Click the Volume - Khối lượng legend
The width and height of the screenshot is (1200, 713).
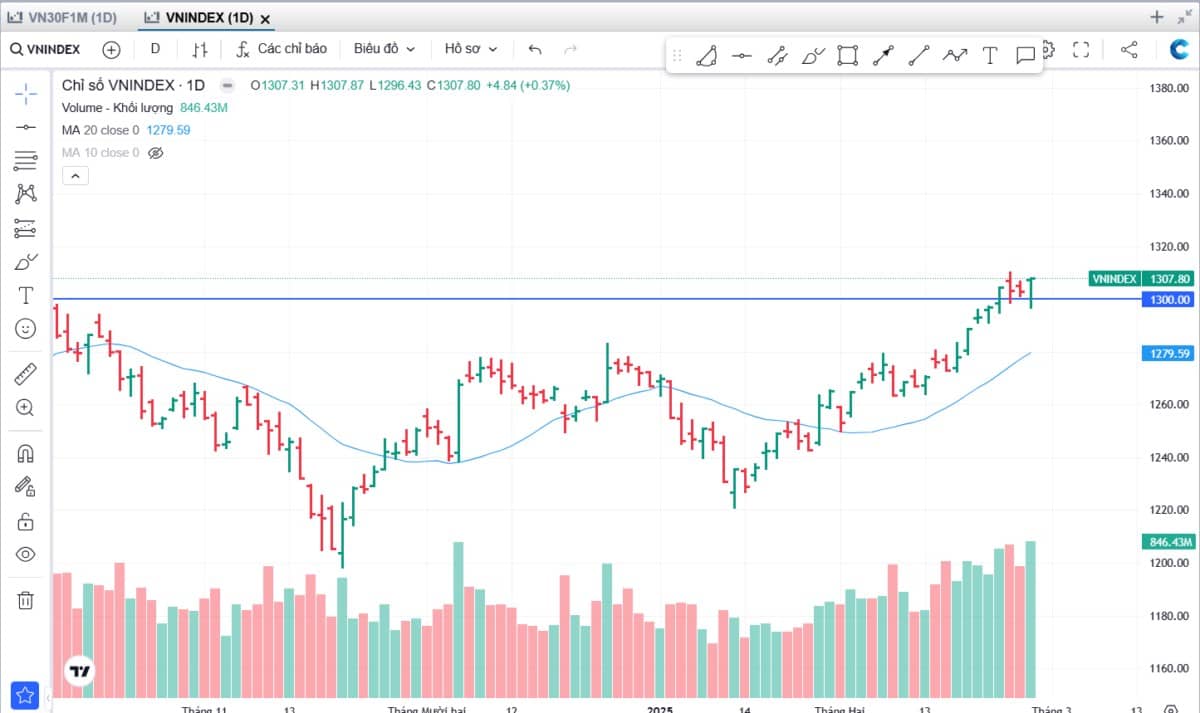[x=117, y=108]
